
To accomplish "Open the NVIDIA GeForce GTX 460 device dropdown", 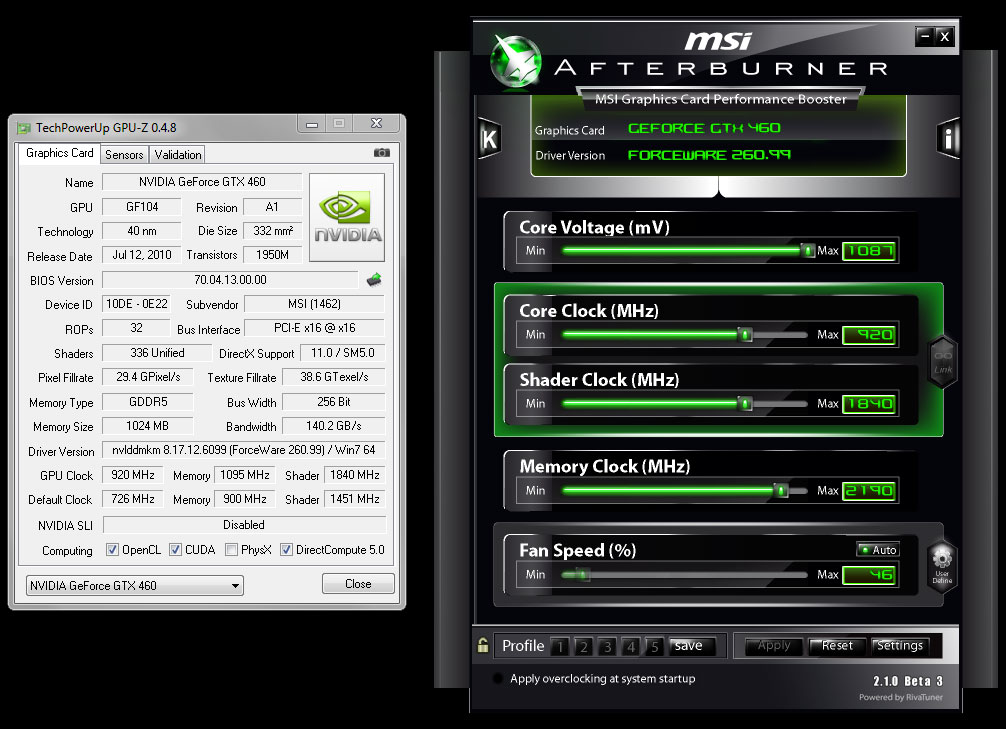I will [x=135, y=585].
